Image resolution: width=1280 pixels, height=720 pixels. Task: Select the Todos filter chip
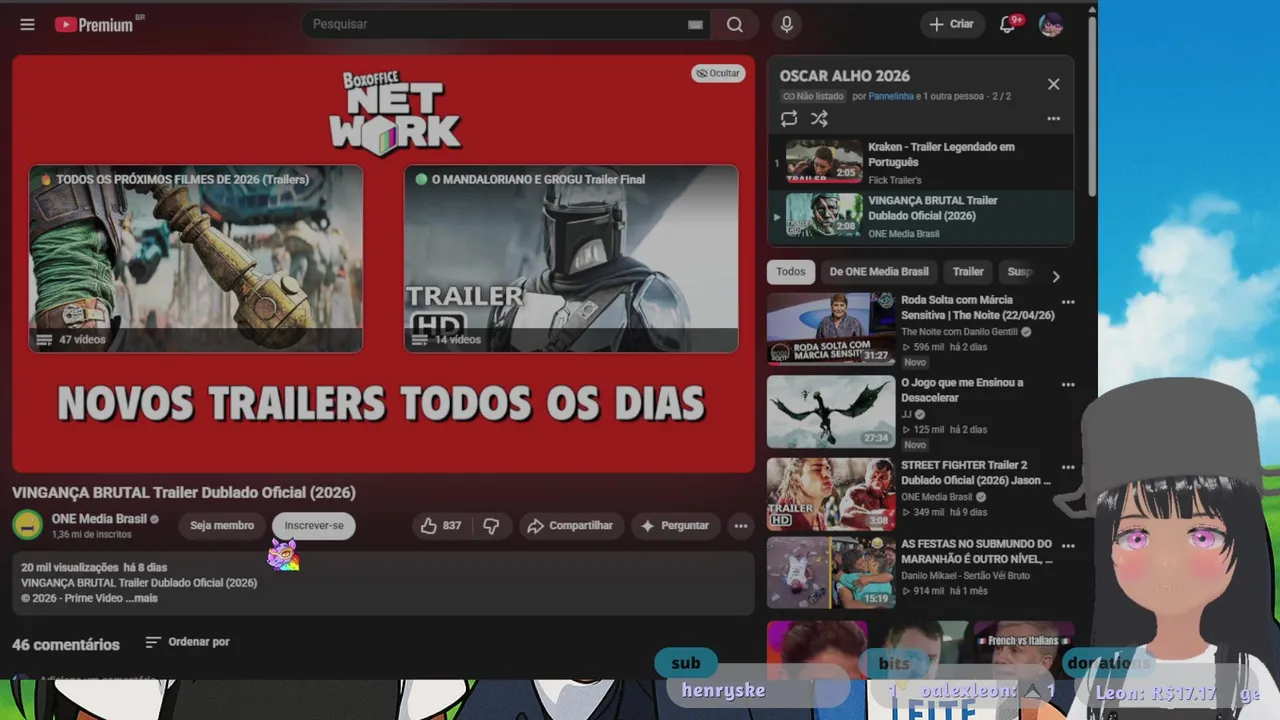(x=790, y=272)
